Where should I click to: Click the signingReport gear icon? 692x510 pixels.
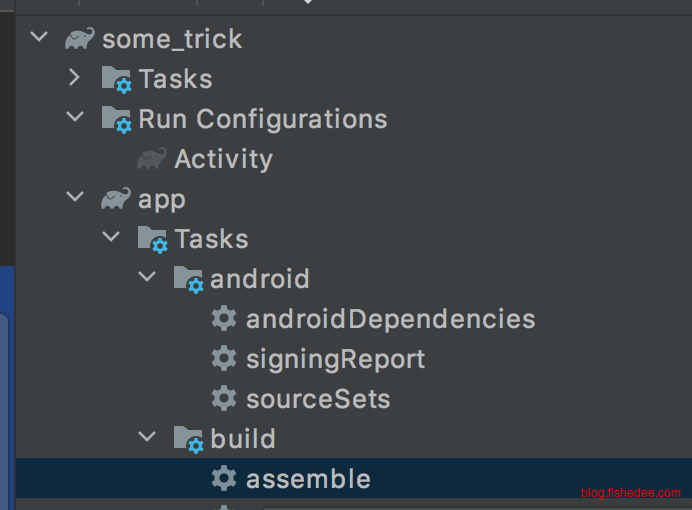click(x=224, y=359)
